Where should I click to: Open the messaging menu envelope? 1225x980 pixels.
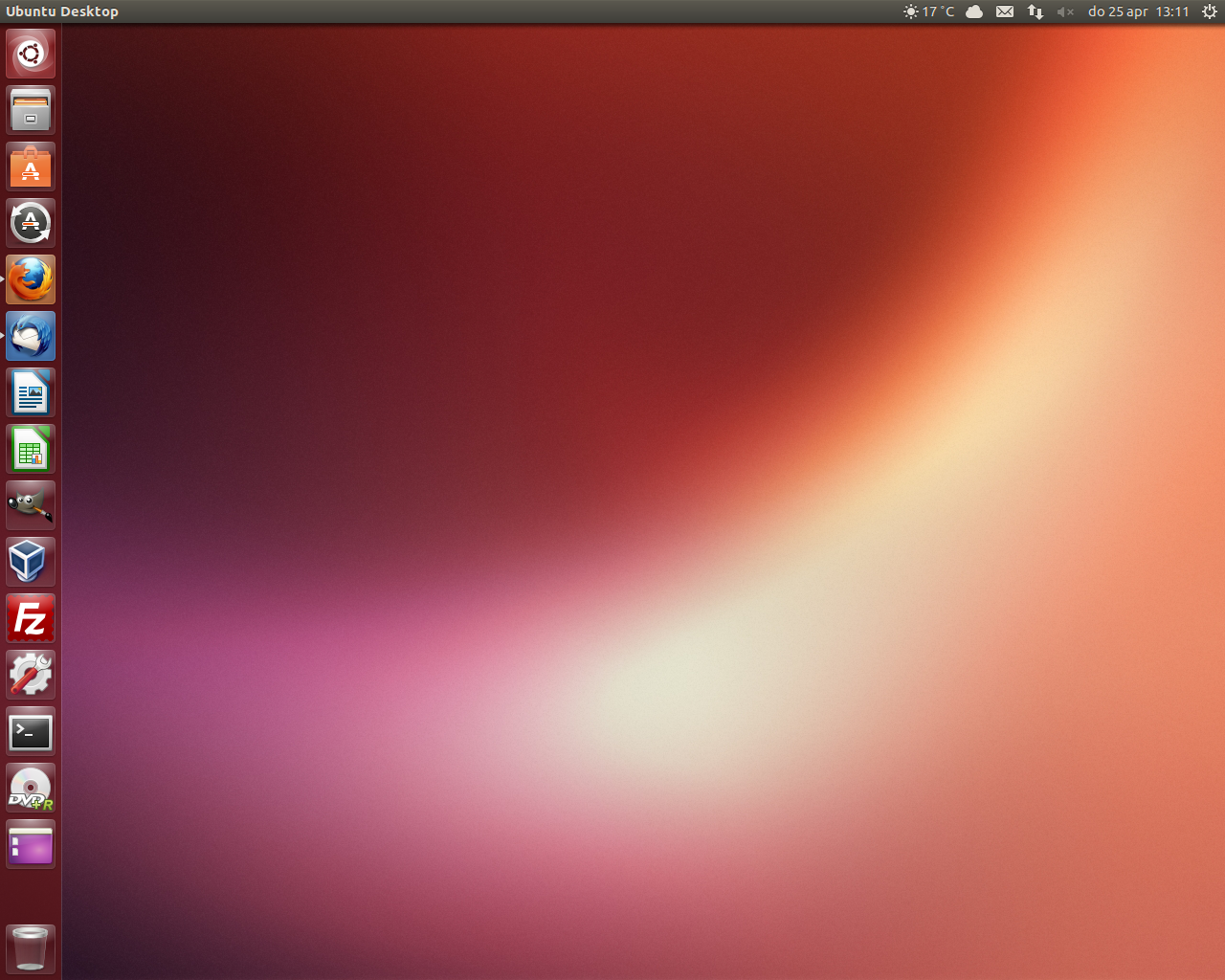tap(1004, 11)
